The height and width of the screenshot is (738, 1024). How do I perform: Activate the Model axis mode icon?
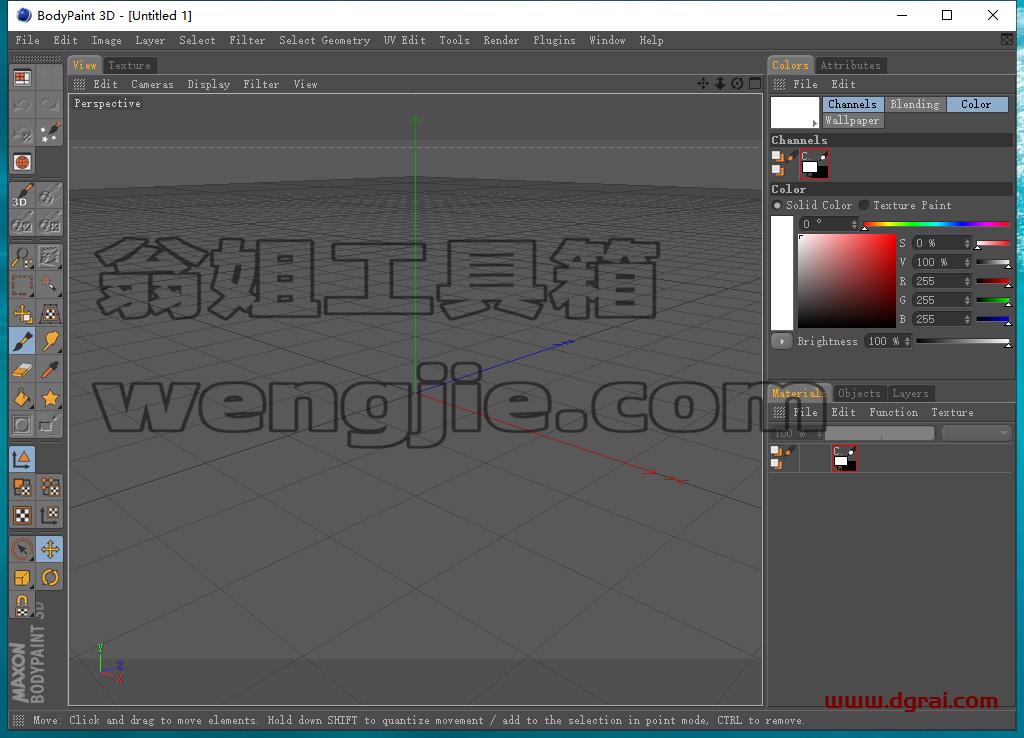pyautogui.click(x=22, y=459)
